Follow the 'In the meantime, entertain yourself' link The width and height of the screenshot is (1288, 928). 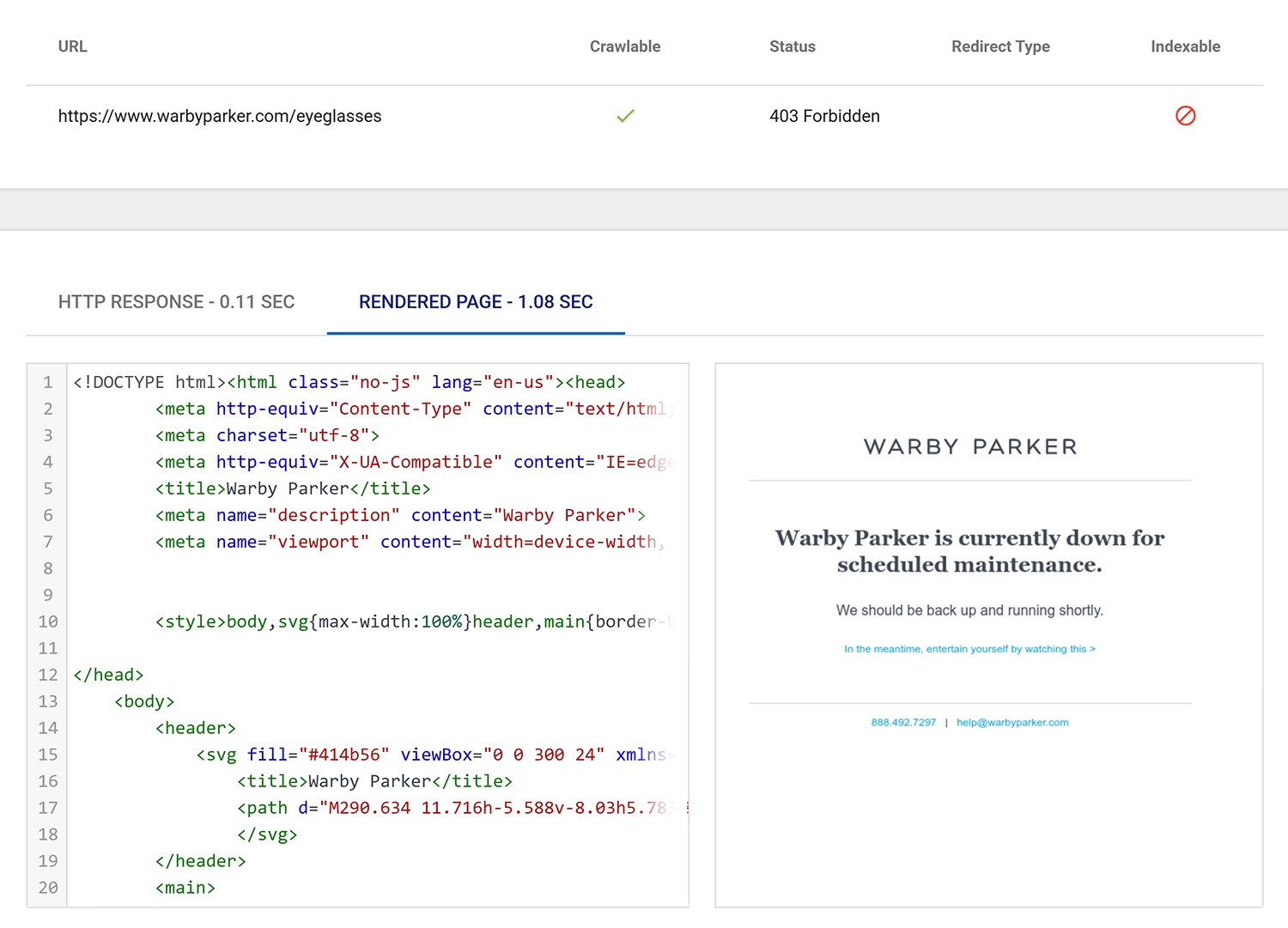coord(969,649)
